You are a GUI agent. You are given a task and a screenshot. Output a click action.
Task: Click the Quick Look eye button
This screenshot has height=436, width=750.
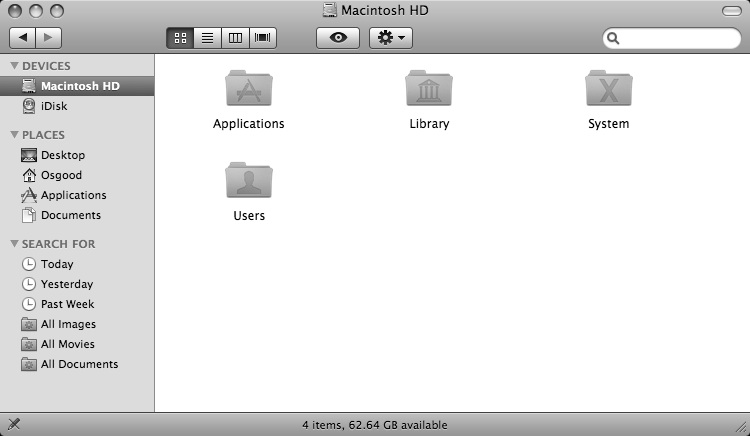338,38
